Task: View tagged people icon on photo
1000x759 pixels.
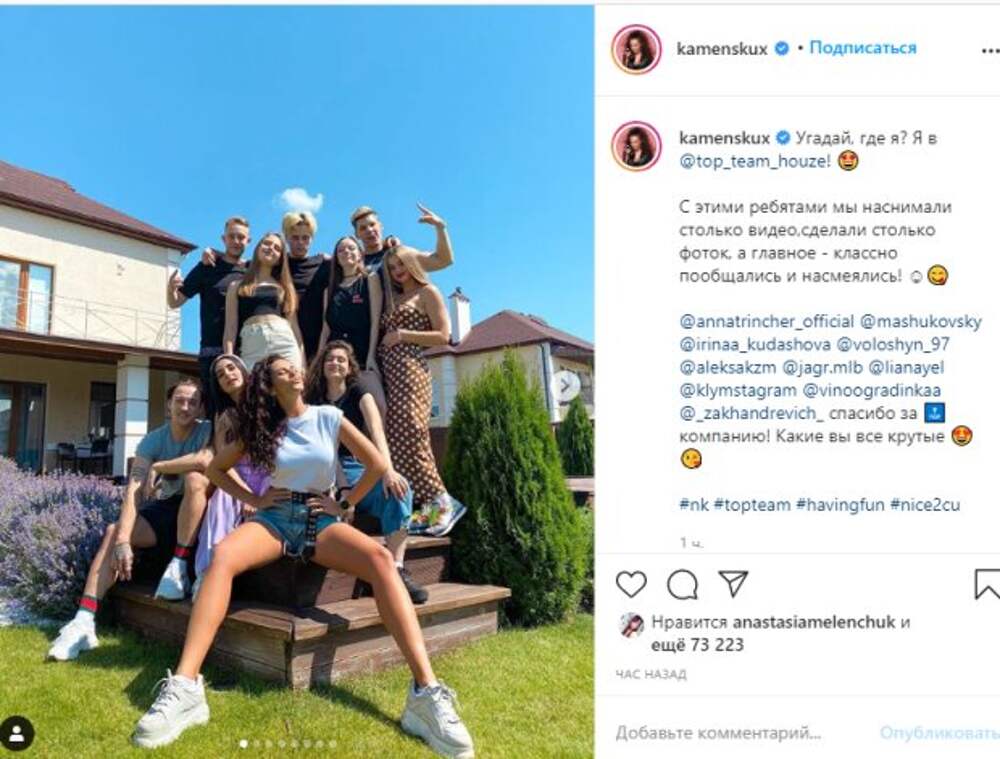Action: 17,733
